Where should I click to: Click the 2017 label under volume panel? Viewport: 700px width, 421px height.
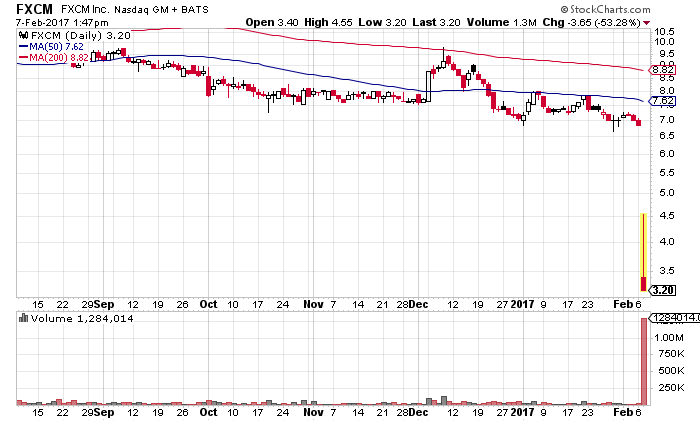[x=522, y=412]
